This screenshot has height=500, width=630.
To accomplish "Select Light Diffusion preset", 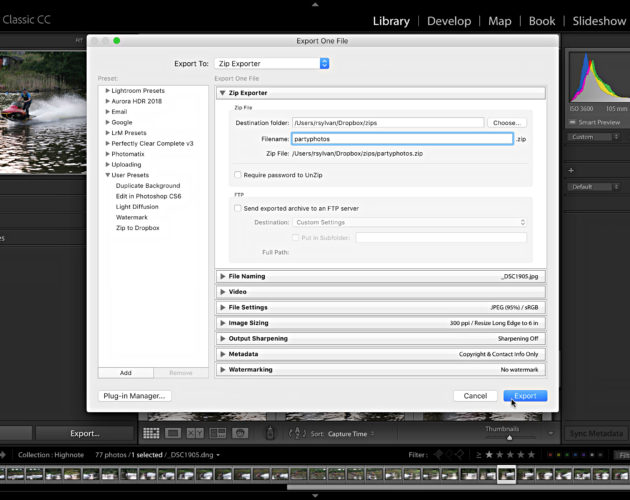I will pos(137,207).
